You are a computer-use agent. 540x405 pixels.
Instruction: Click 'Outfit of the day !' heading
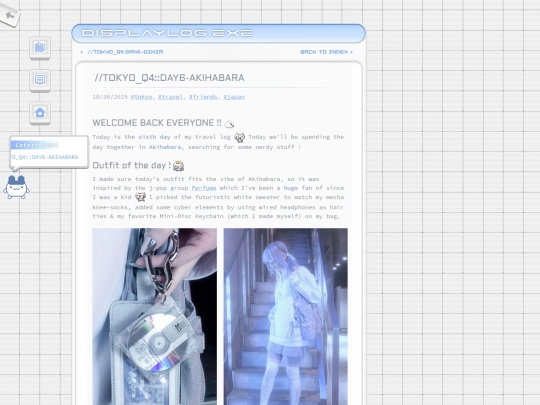point(132,166)
